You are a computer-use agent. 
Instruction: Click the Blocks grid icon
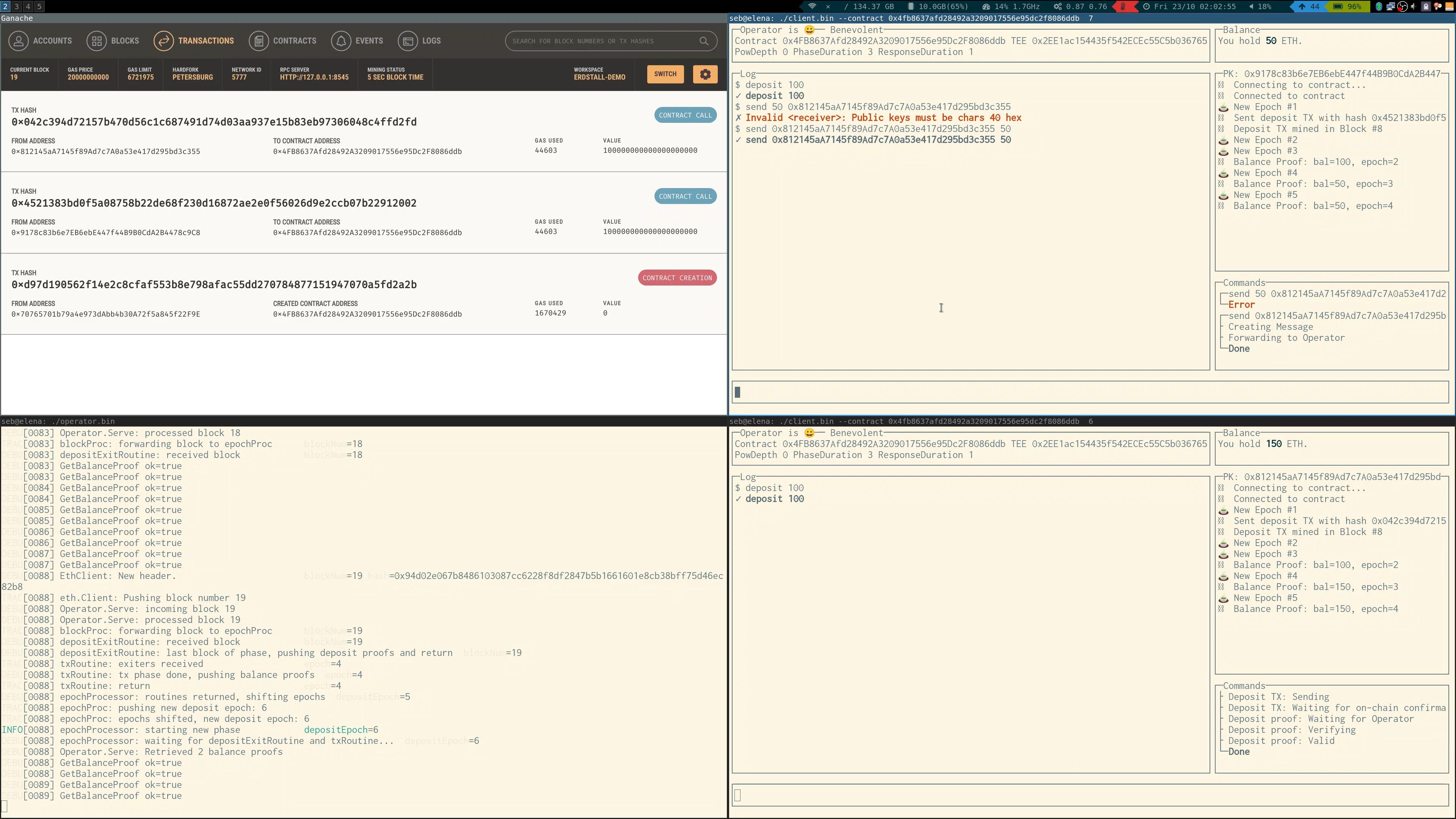tap(97, 41)
